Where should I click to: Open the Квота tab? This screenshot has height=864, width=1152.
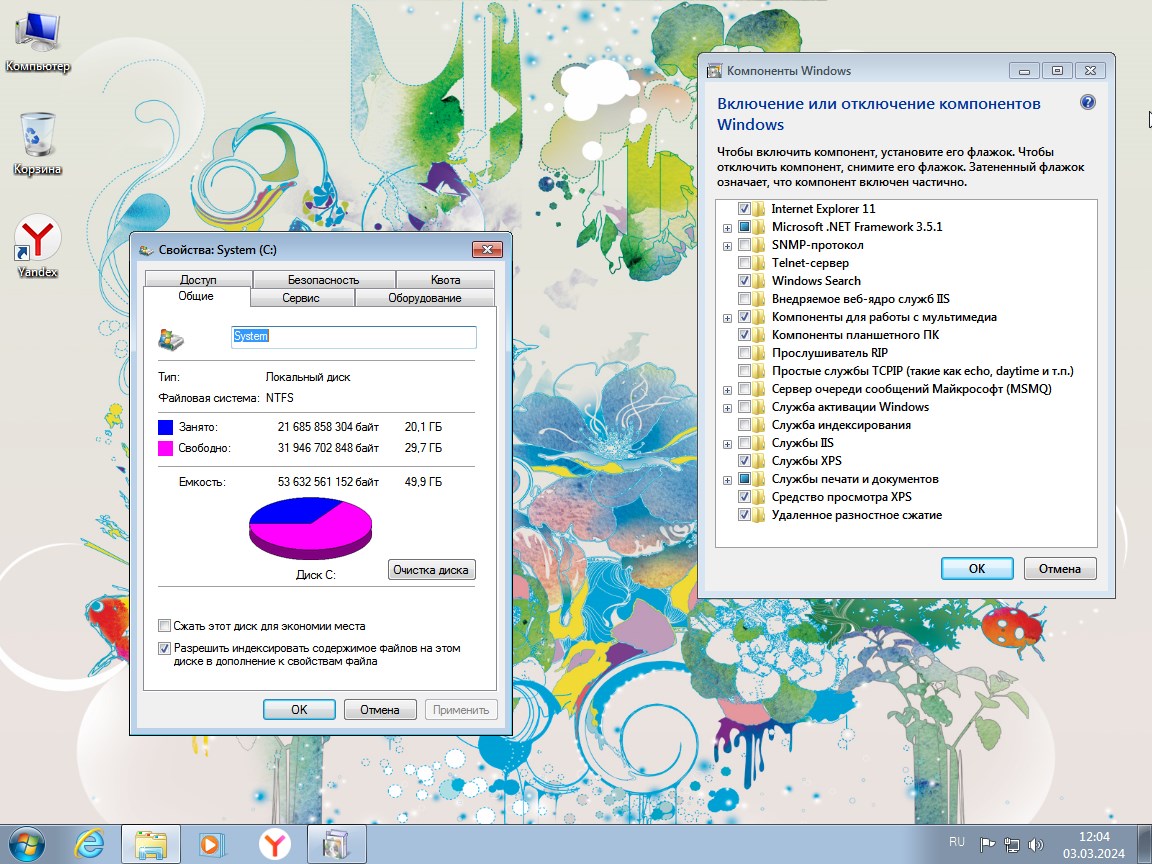tap(445, 279)
